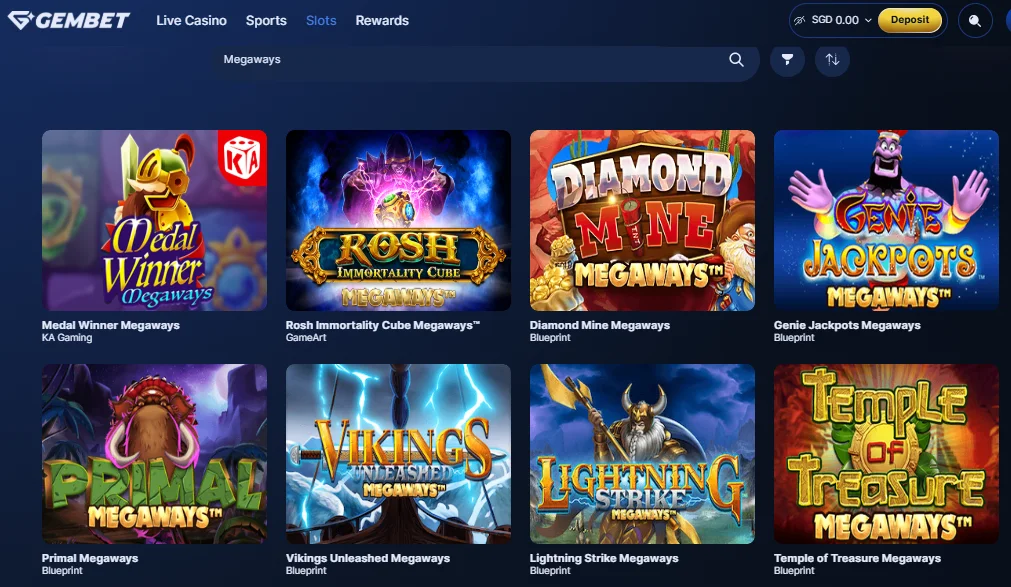Click the GameArt provider label
Screen dimensions: 1011x587
tap(306, 337)
